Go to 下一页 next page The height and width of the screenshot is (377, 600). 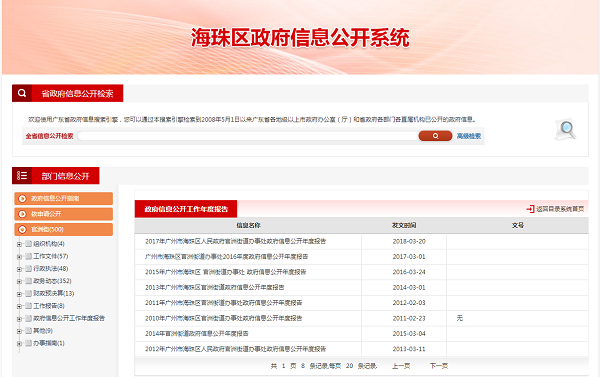[439, 366]
